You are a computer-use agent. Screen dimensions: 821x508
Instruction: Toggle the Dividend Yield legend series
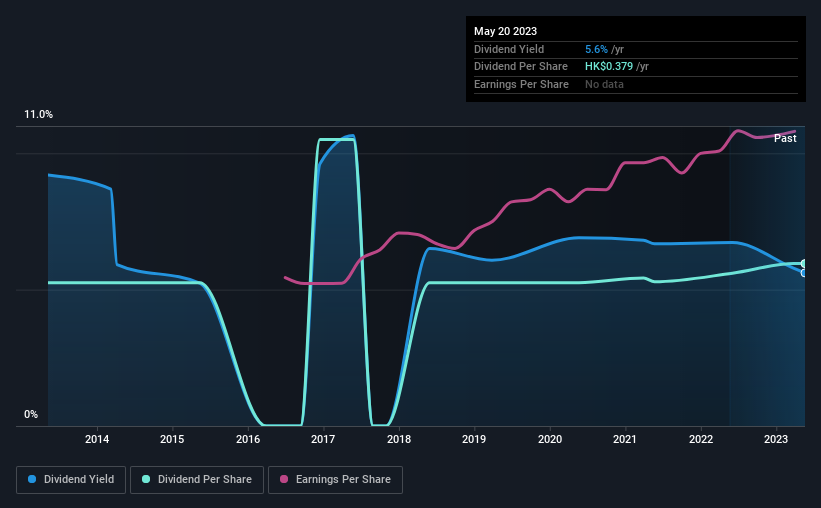point(71,480)
